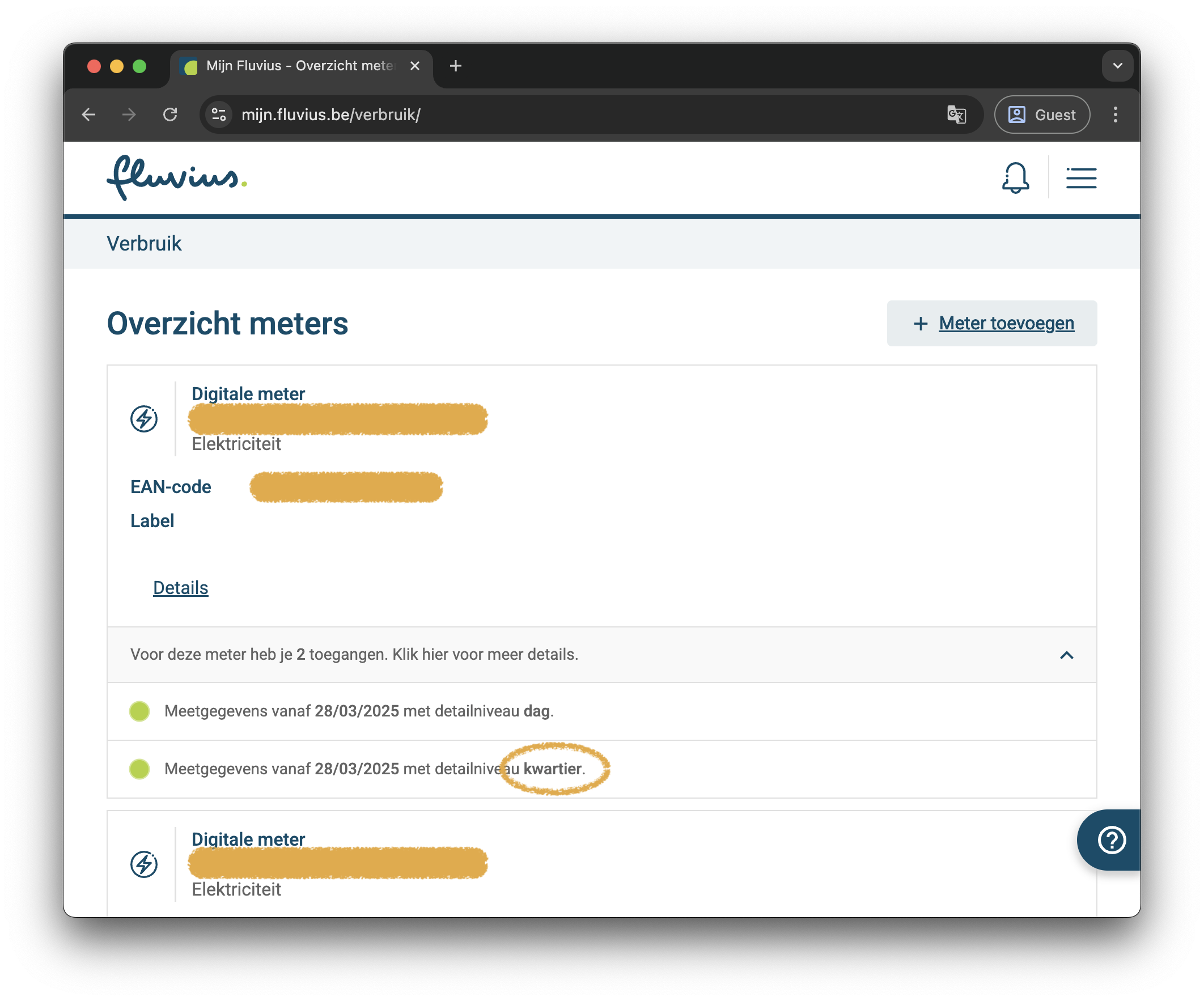Screen dimensions: 1204x1001
Task: Click the Verbruik breadcrumb
Action: coord(144,244)
